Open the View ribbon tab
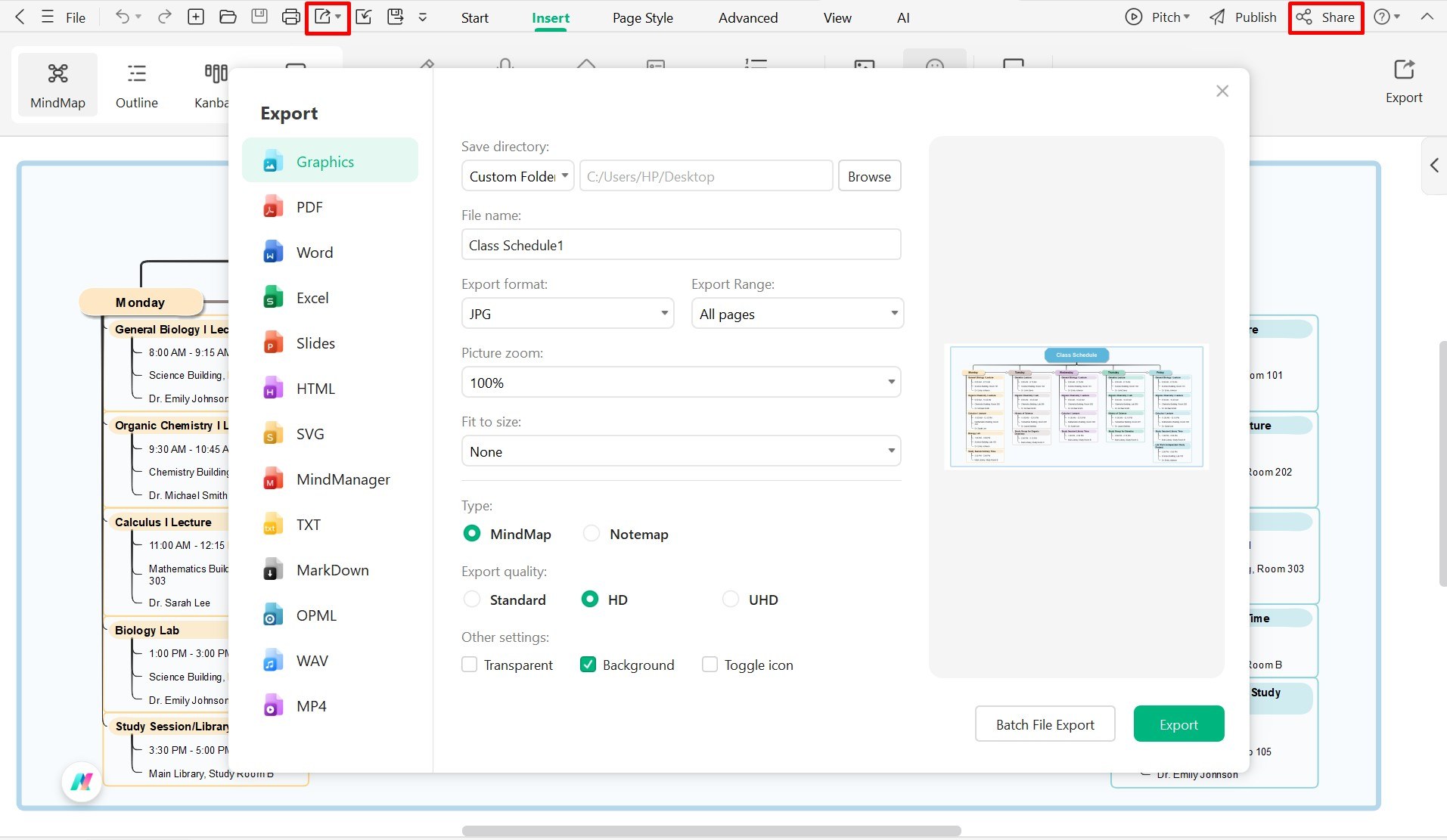 point(837,17)
